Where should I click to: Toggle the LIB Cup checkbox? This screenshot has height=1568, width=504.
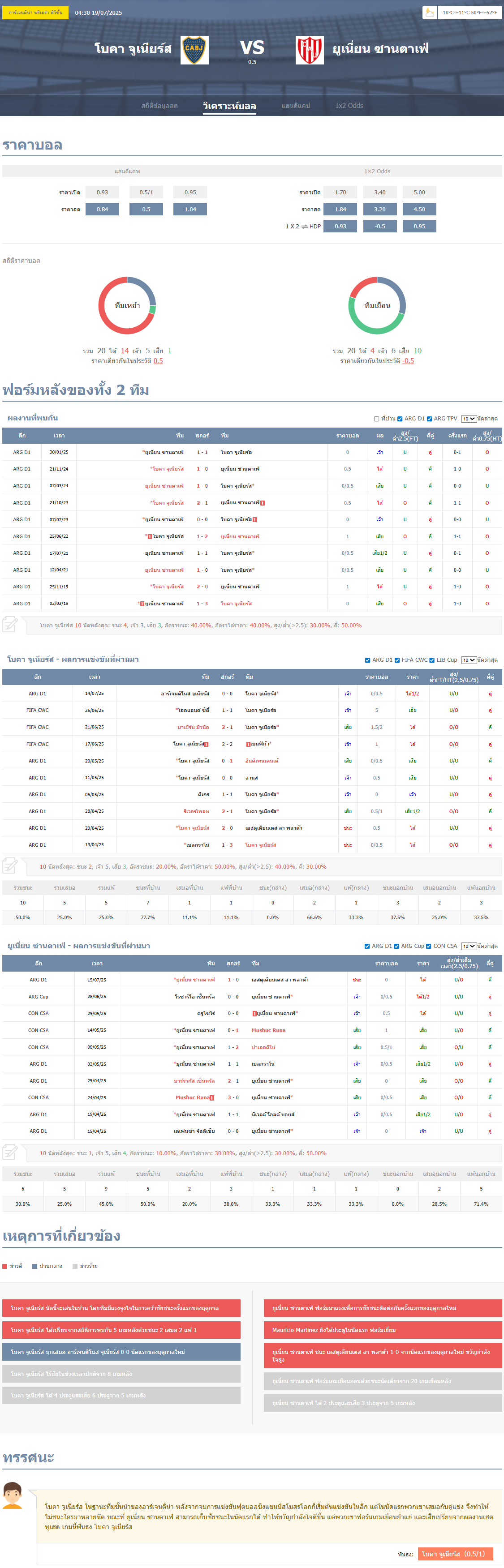[x=432, y=660]
